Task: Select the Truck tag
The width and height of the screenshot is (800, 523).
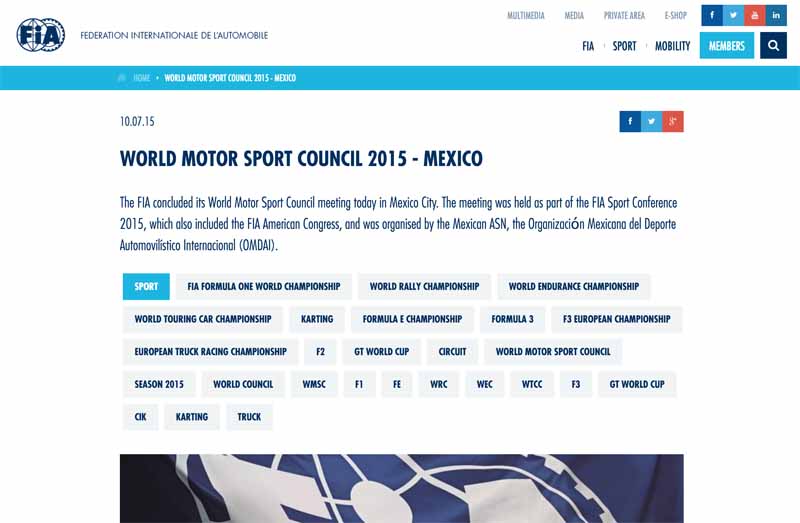Action: click(x=249, y=417)
